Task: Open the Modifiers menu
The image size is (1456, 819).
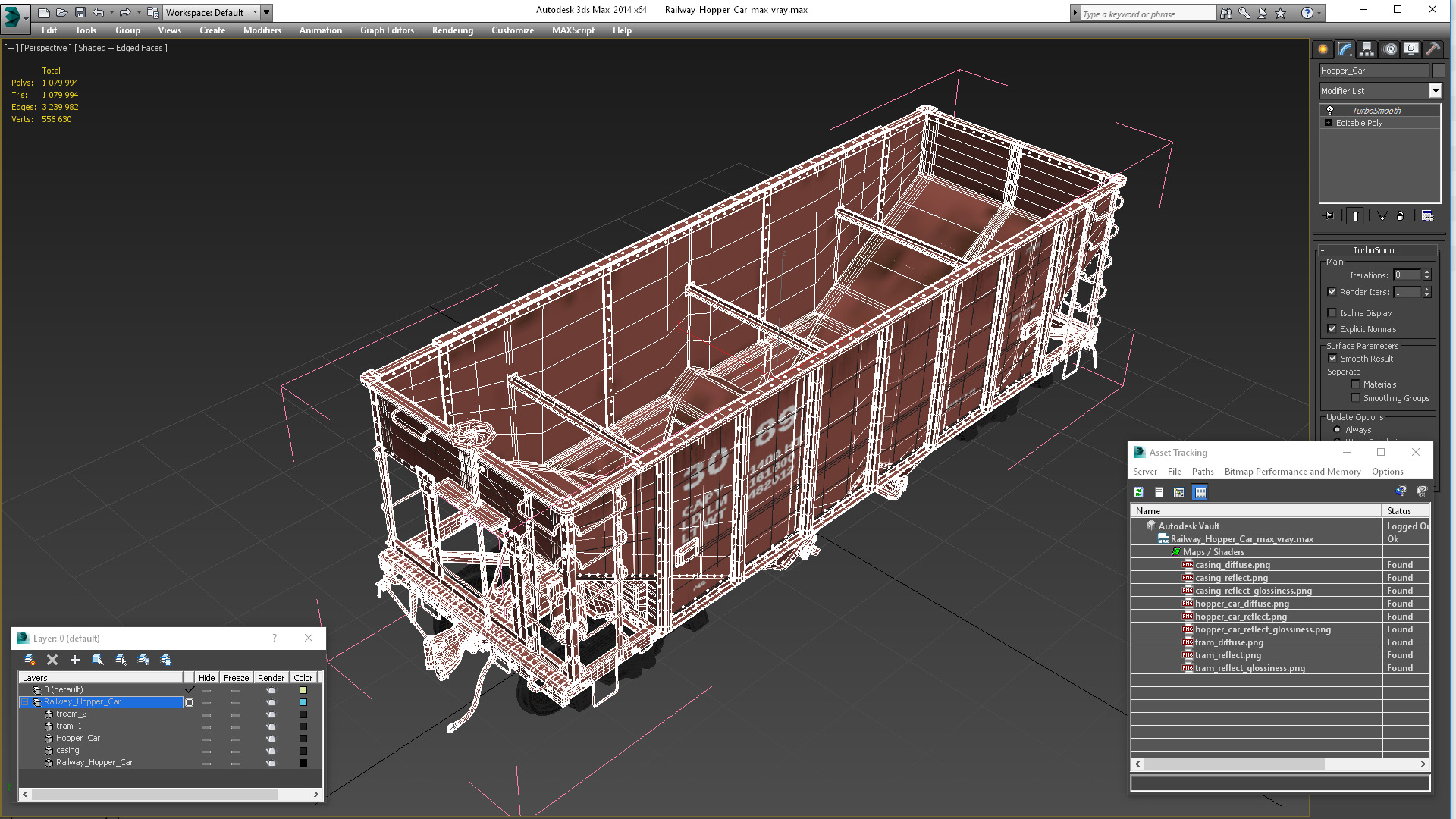Action: (x=262, y=30)
